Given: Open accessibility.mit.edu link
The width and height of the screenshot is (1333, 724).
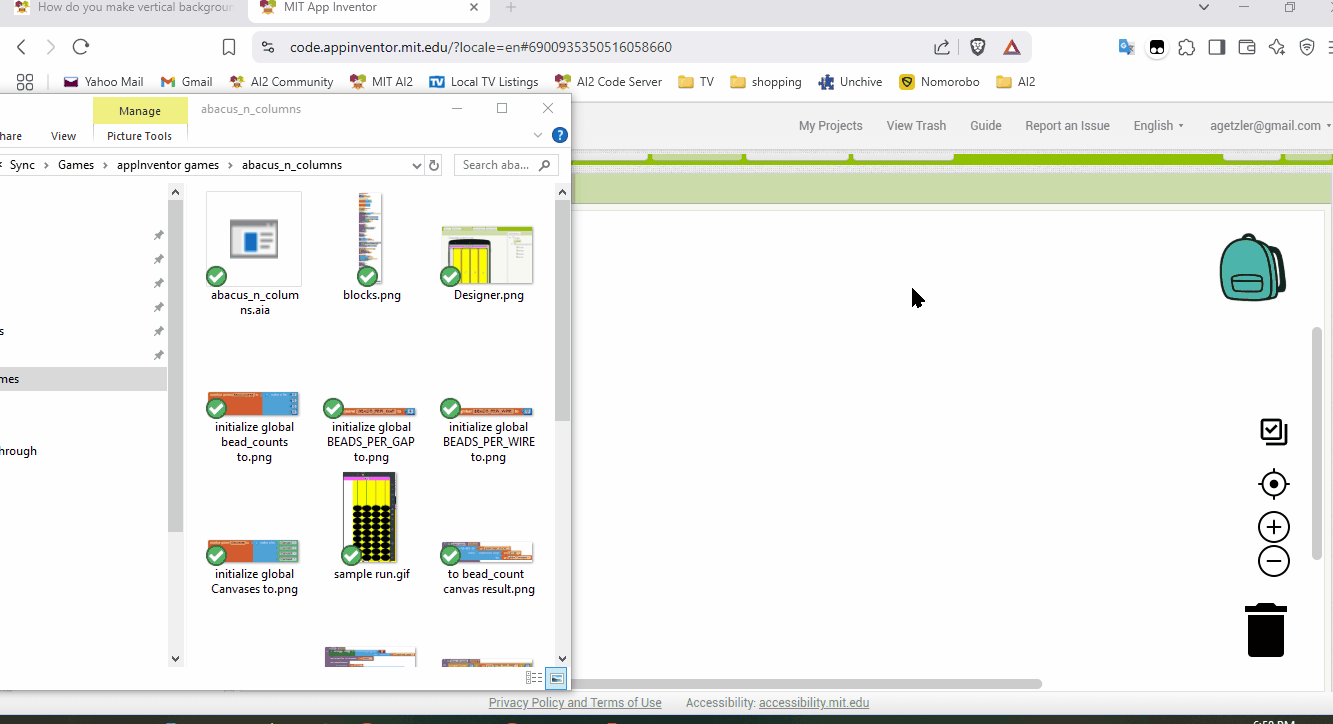Looking at the screenshot, I should tap(814, 703).
